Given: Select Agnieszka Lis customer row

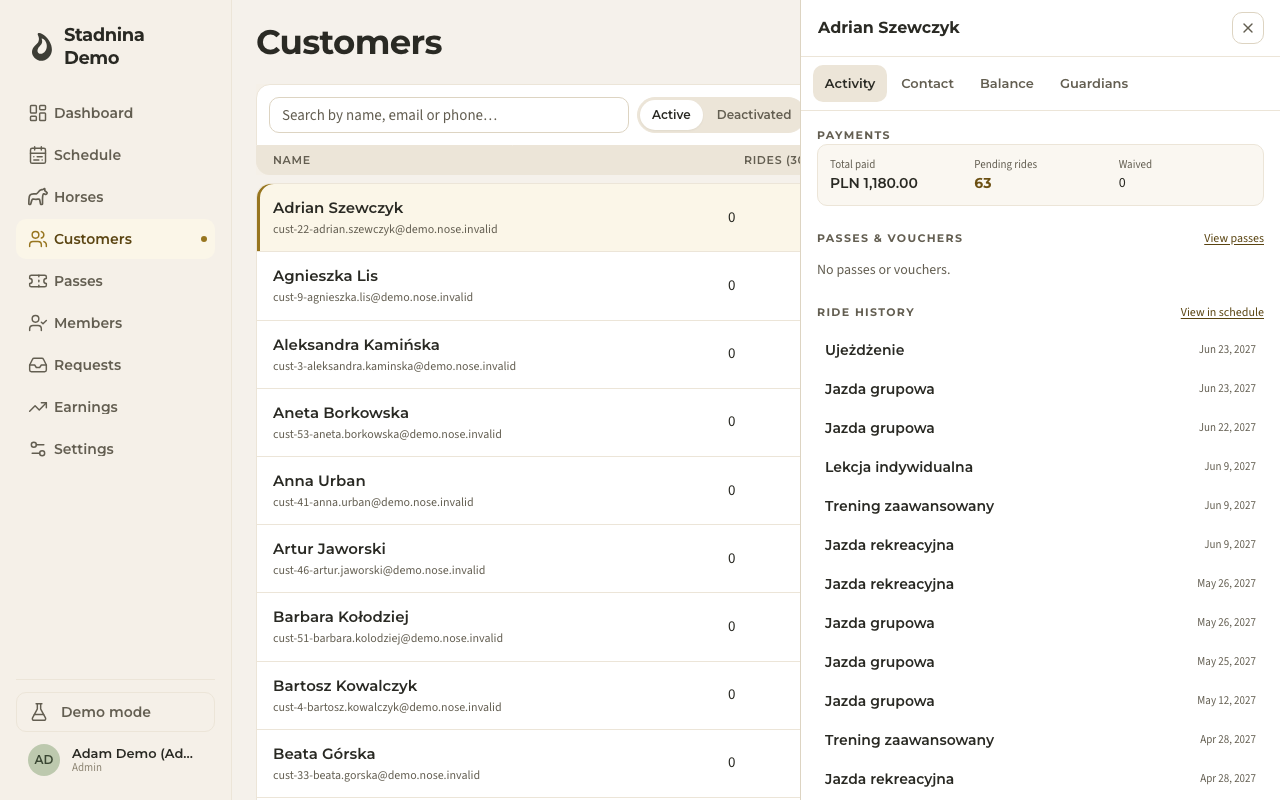Looking at the screenshot, I should click(x=529, y=286).
